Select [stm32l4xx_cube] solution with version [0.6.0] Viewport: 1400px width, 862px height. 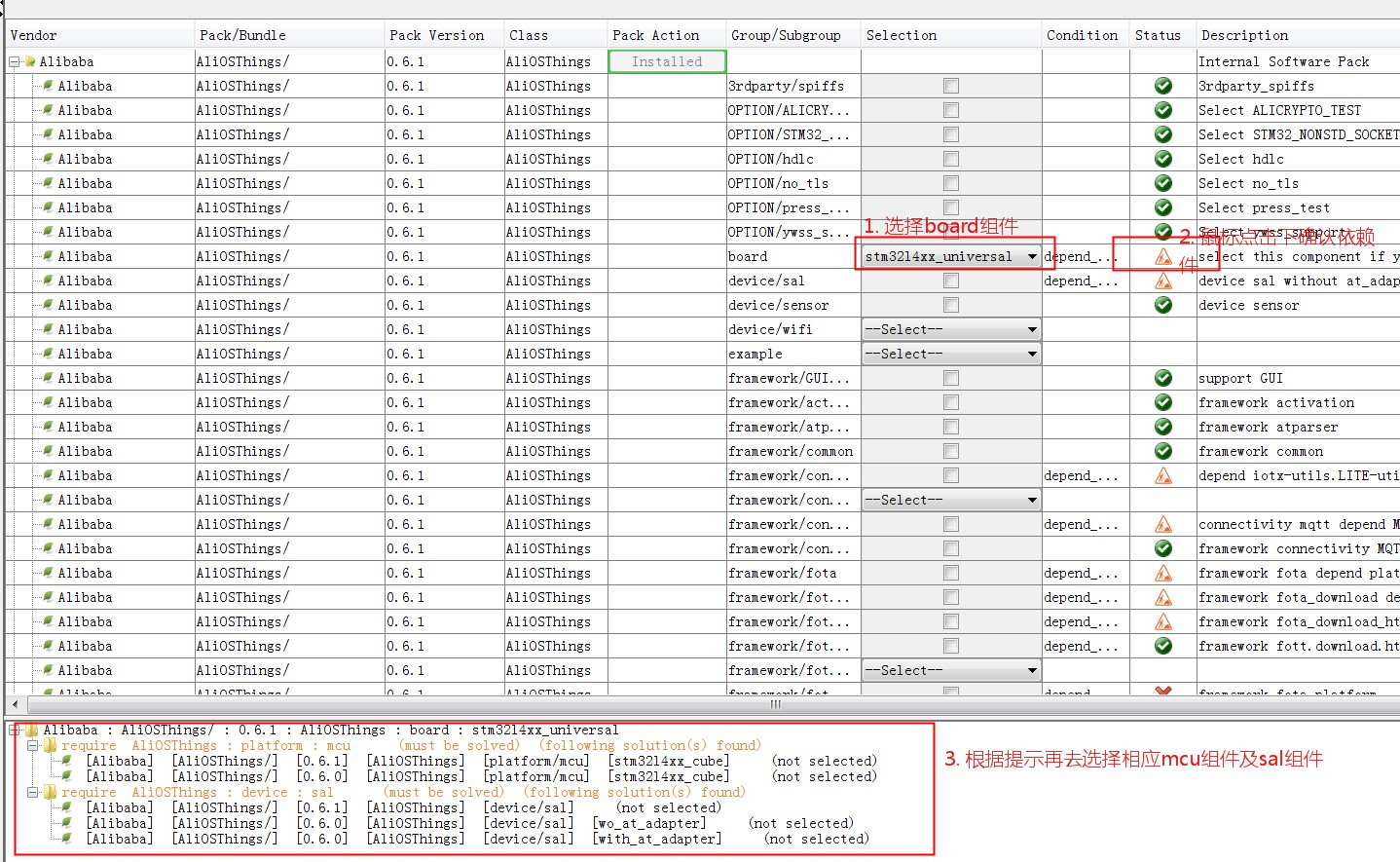pyautogui.click(x=481, y=776)
